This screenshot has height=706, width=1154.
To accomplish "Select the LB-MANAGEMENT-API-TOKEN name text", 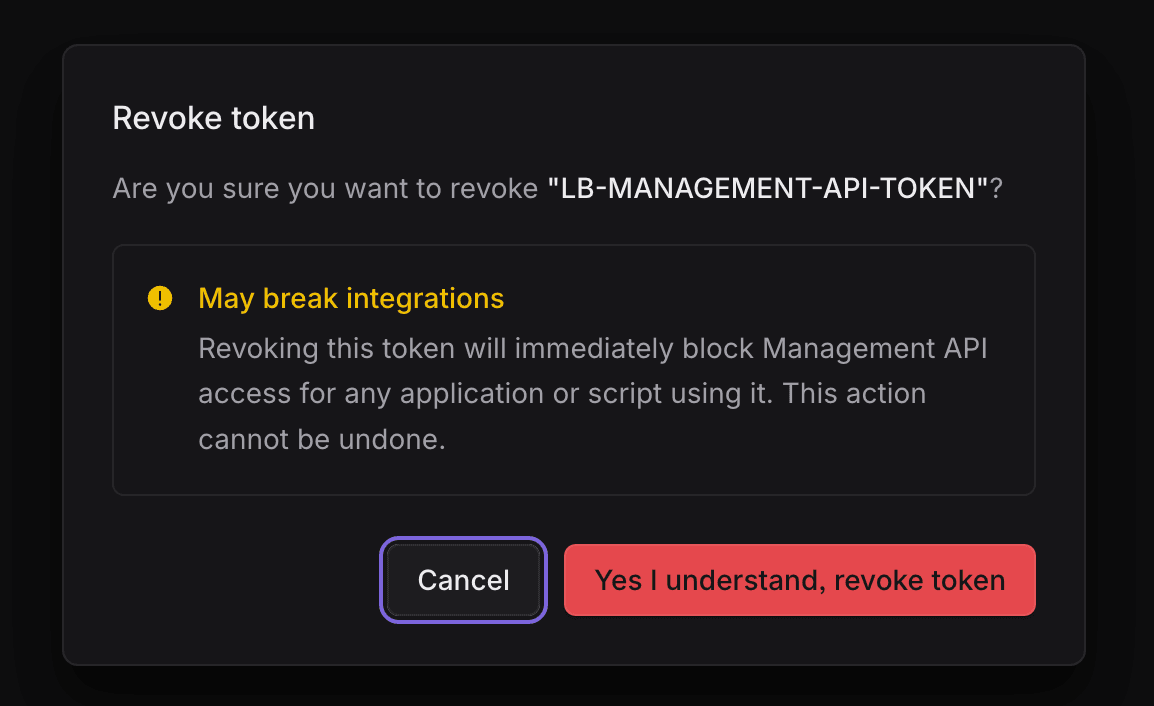I will click(x=768, y=187).
